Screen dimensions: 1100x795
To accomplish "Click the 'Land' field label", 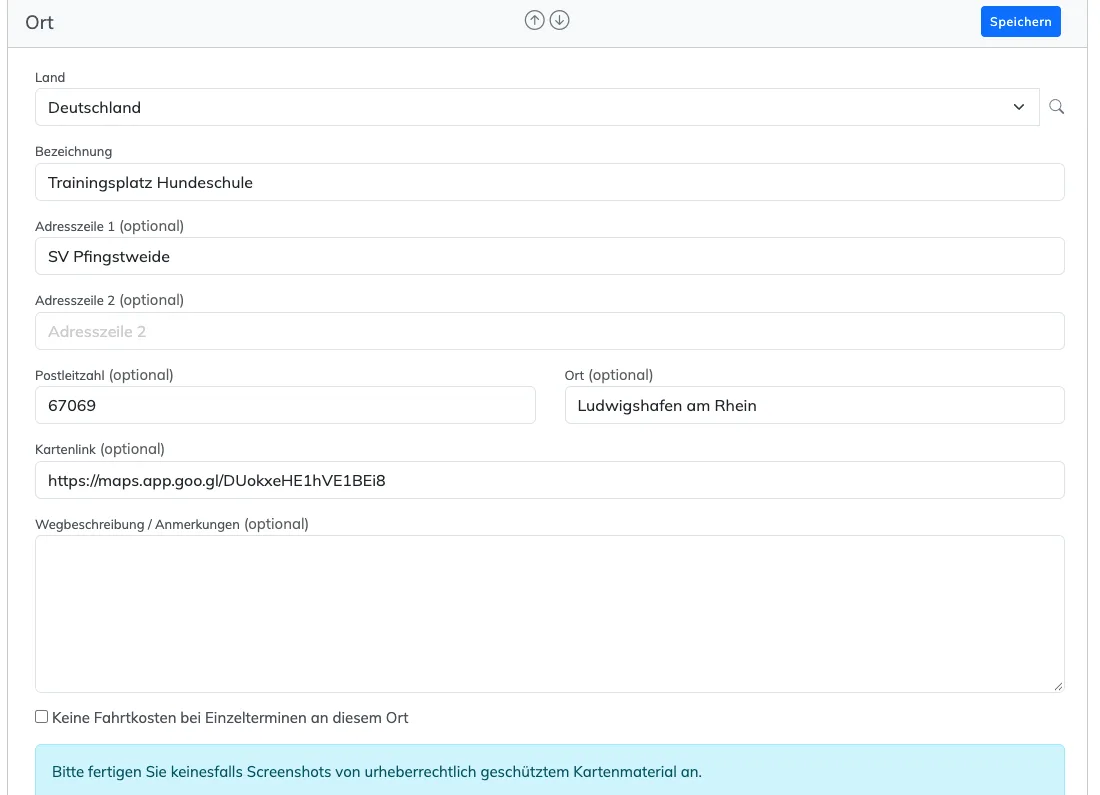I will pos(50,77).
